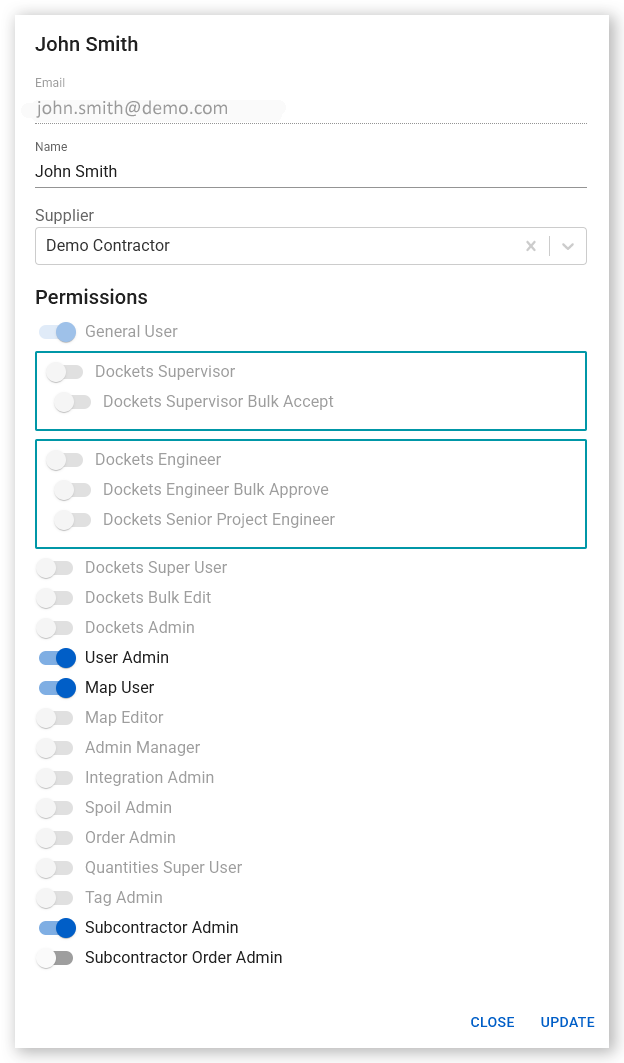Turn off the Map User switch

(x=57, y=687)
